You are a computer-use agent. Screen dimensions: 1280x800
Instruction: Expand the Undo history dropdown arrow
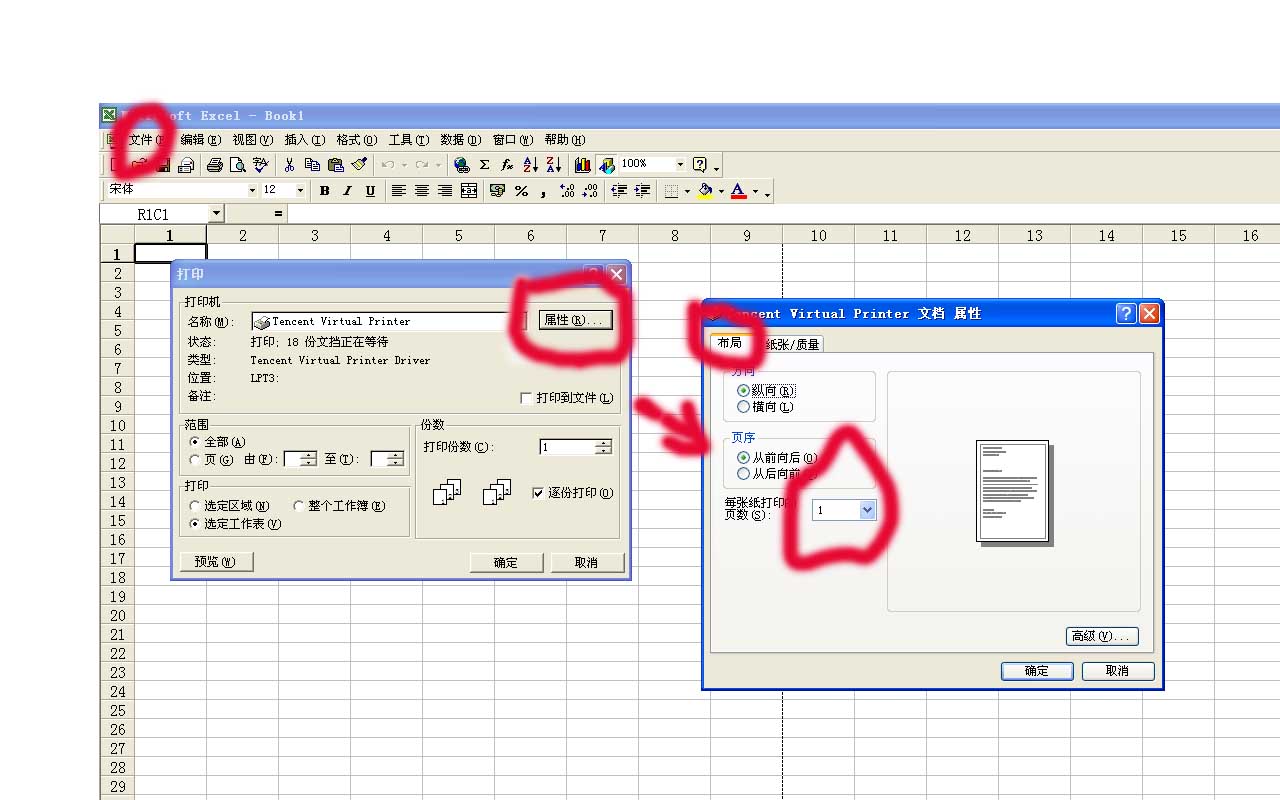pos(404,165)
